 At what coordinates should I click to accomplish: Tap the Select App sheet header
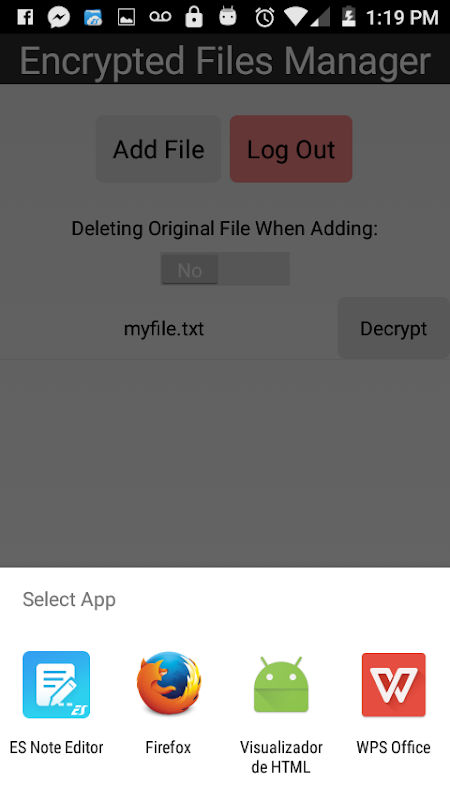[x=69, y=599]
